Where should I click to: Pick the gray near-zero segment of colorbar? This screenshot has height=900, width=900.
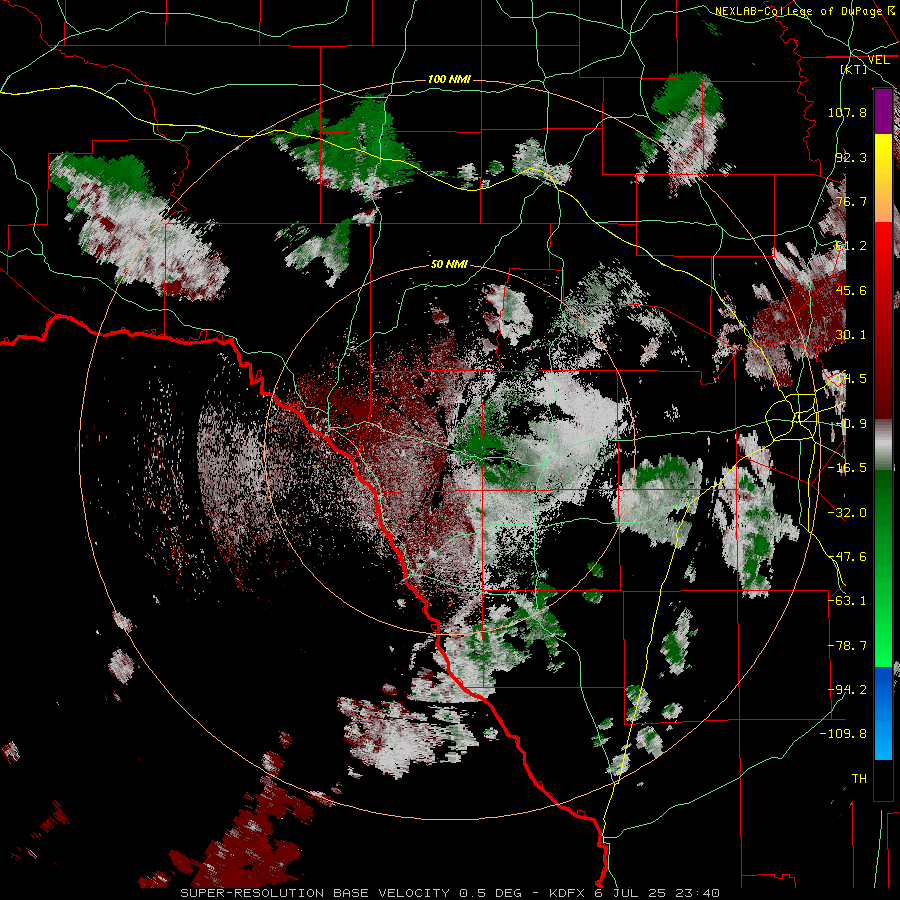point(883,445)
